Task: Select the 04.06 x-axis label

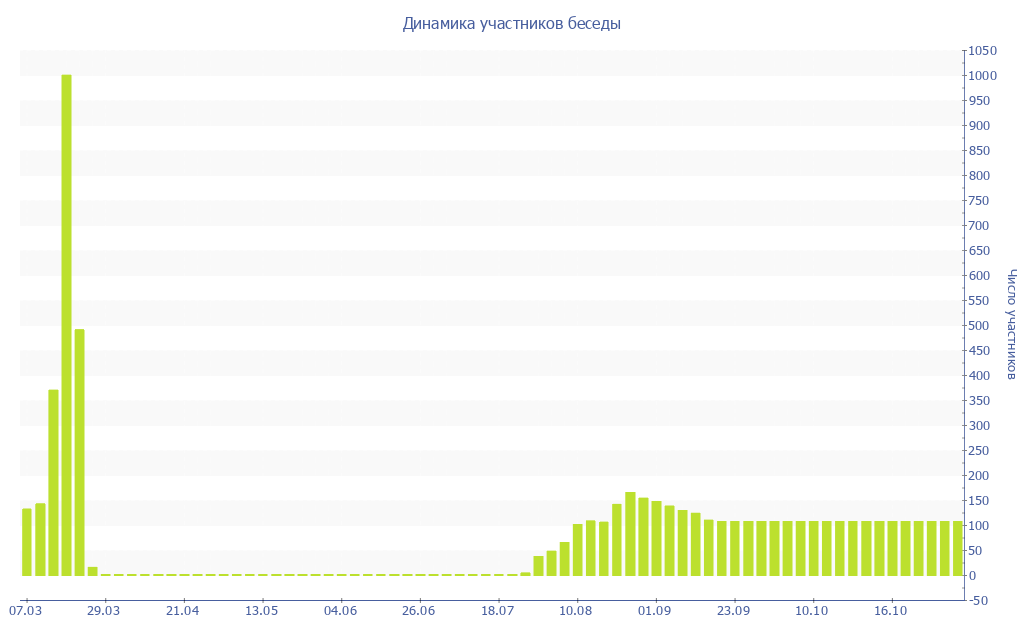Action: tap(340, 610)
